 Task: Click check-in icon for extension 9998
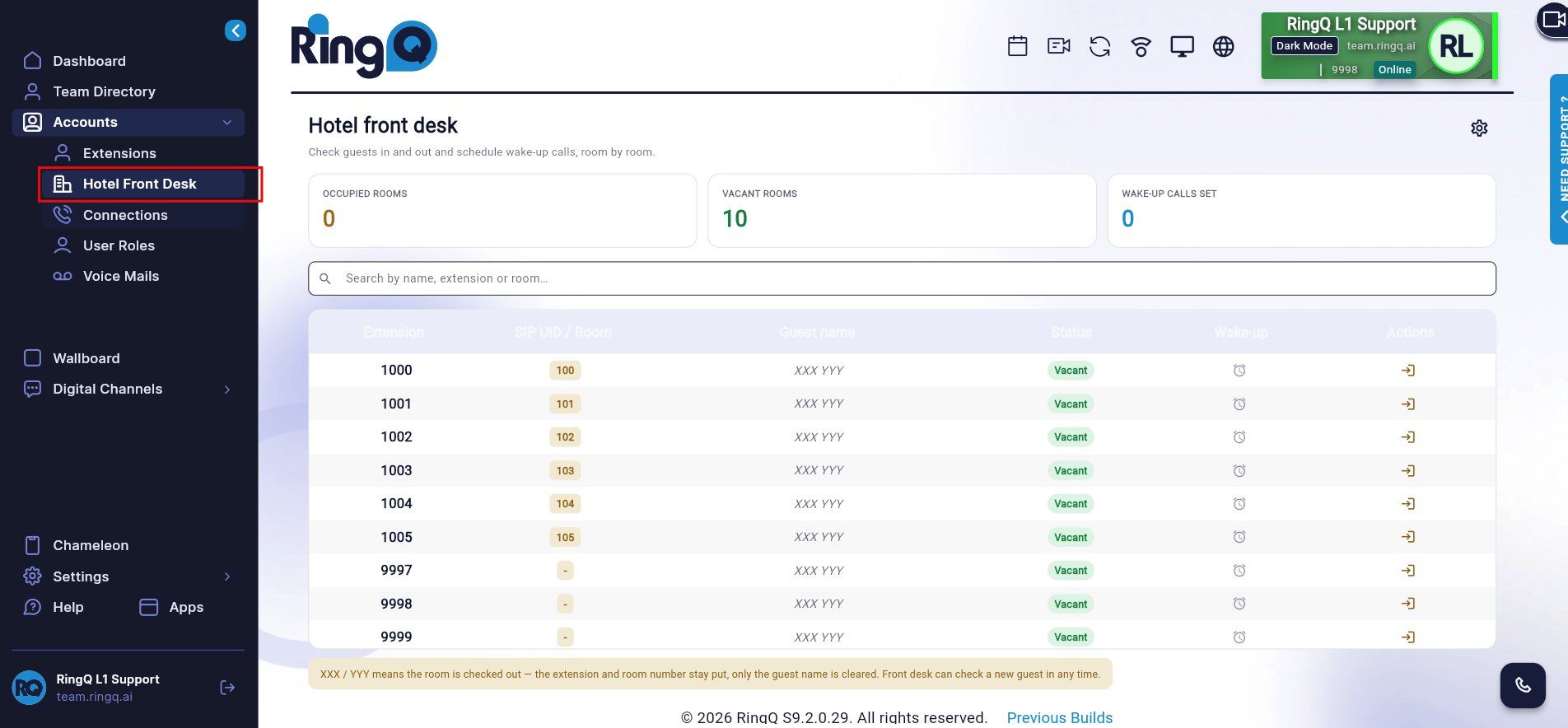(x=1408, y=604)
